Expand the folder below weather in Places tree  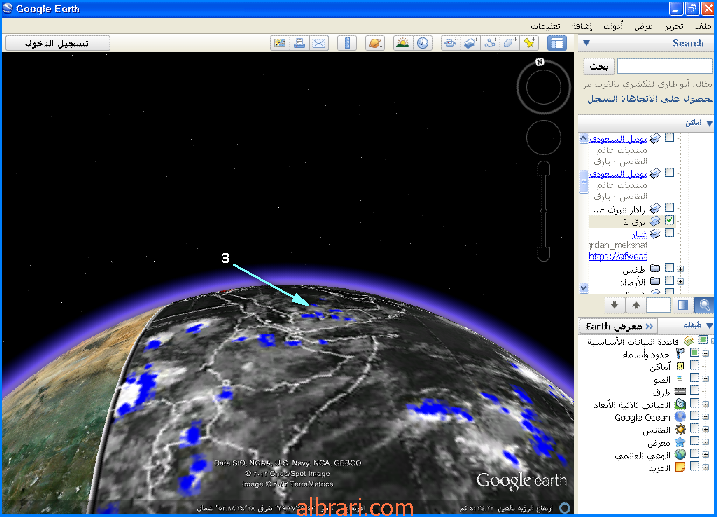(x=681, y=281)
